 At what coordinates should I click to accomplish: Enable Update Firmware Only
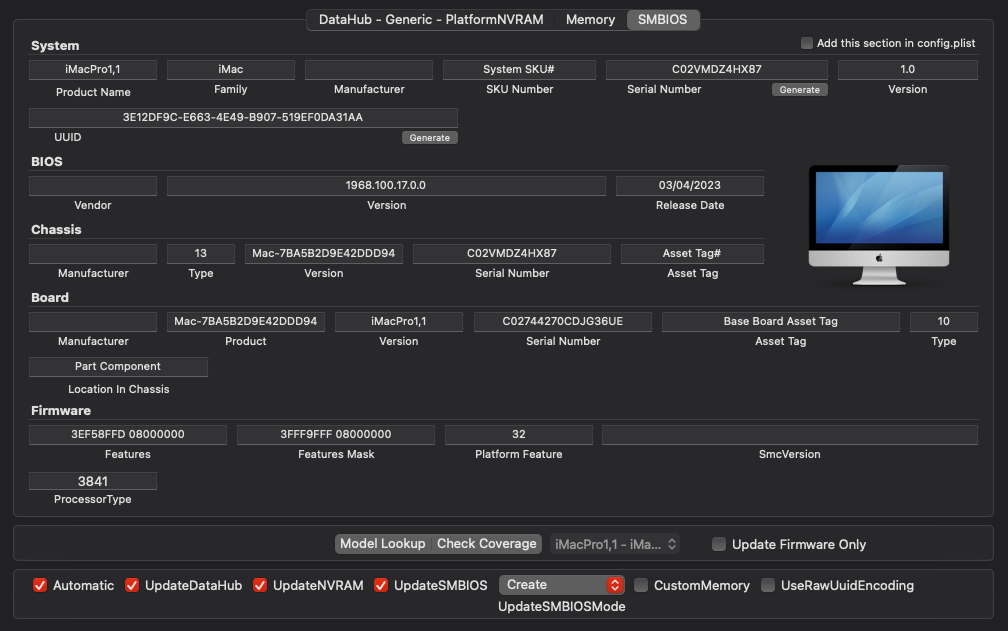(718, 544)
